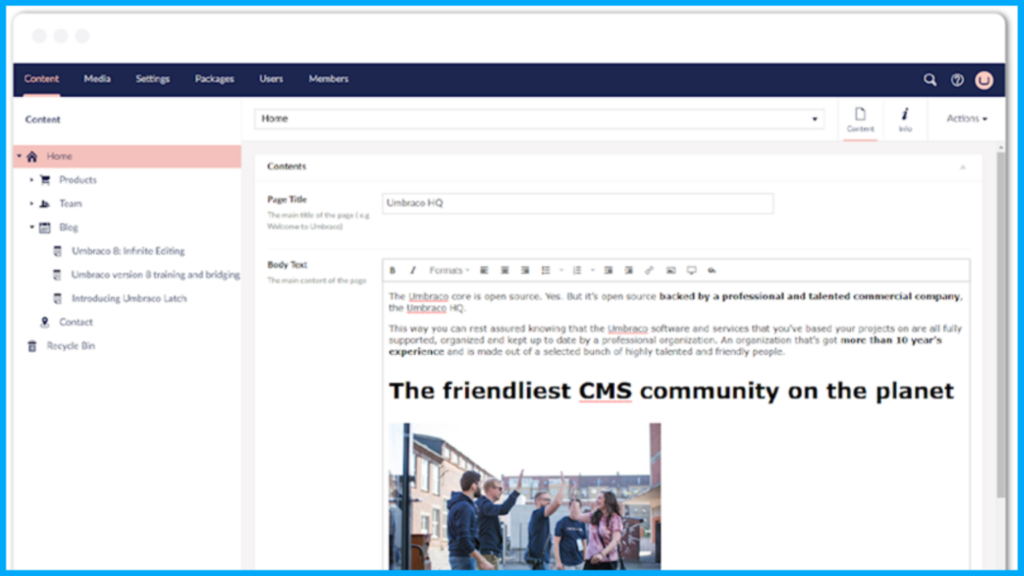Viewport: 1024px width, 576px height.
Task: Open the Contact page in tree
Action: pyautogui.click(x=75, y=322)
